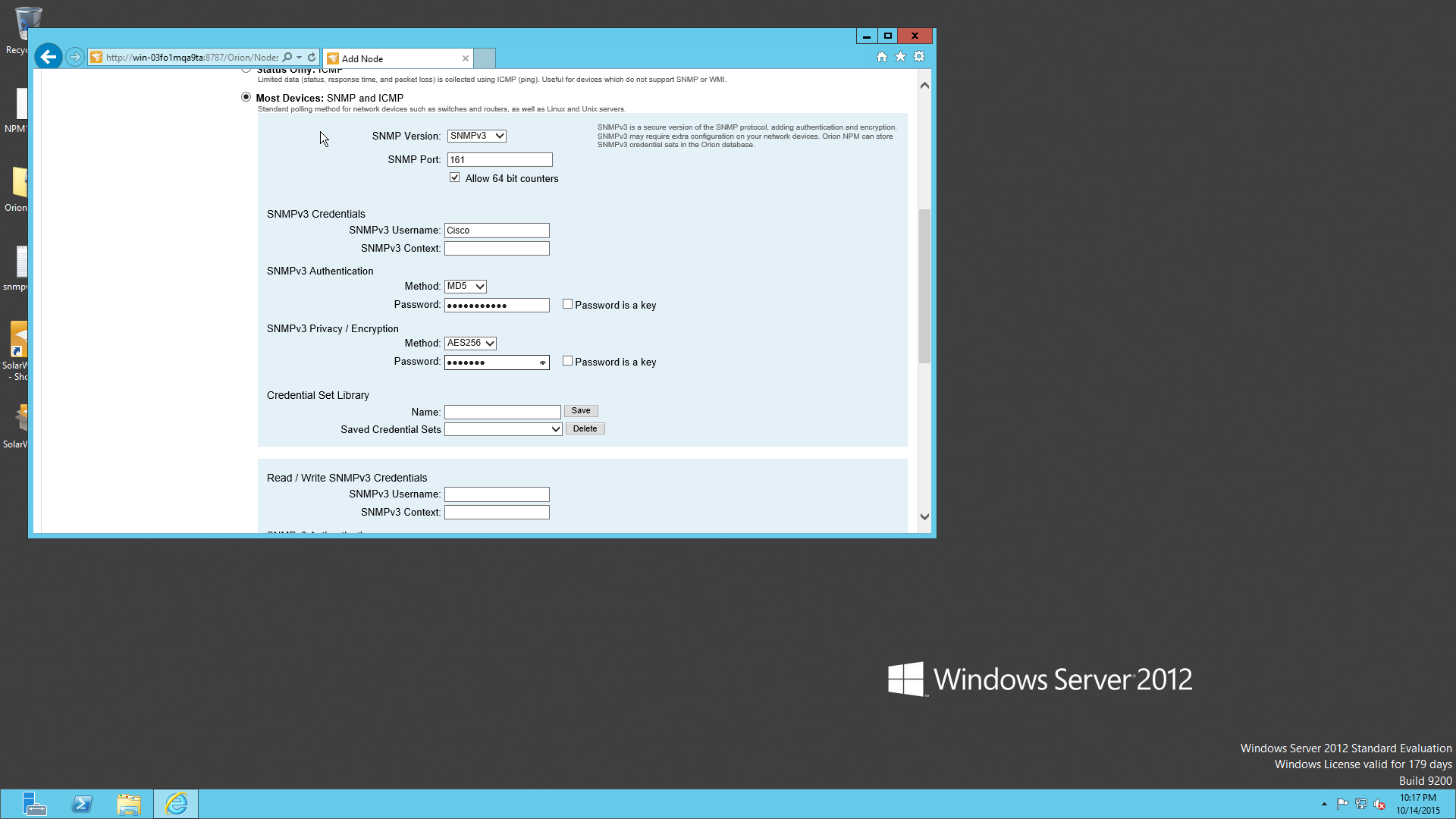Open favorites star icon
The image size is (1456, 819).
tap(900, 57)
